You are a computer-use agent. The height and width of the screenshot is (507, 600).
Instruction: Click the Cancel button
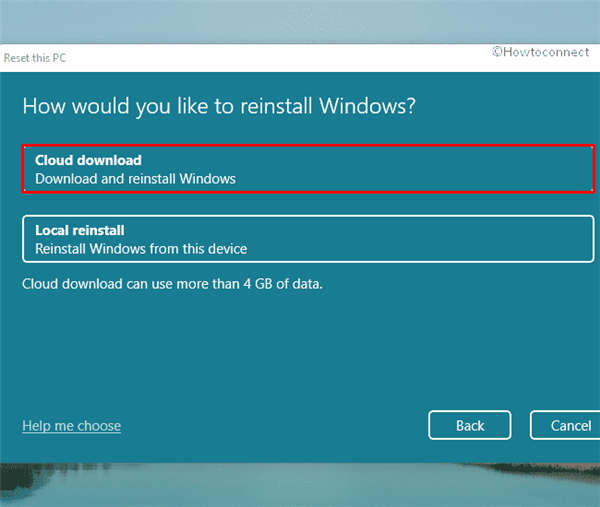click(566, 425)
